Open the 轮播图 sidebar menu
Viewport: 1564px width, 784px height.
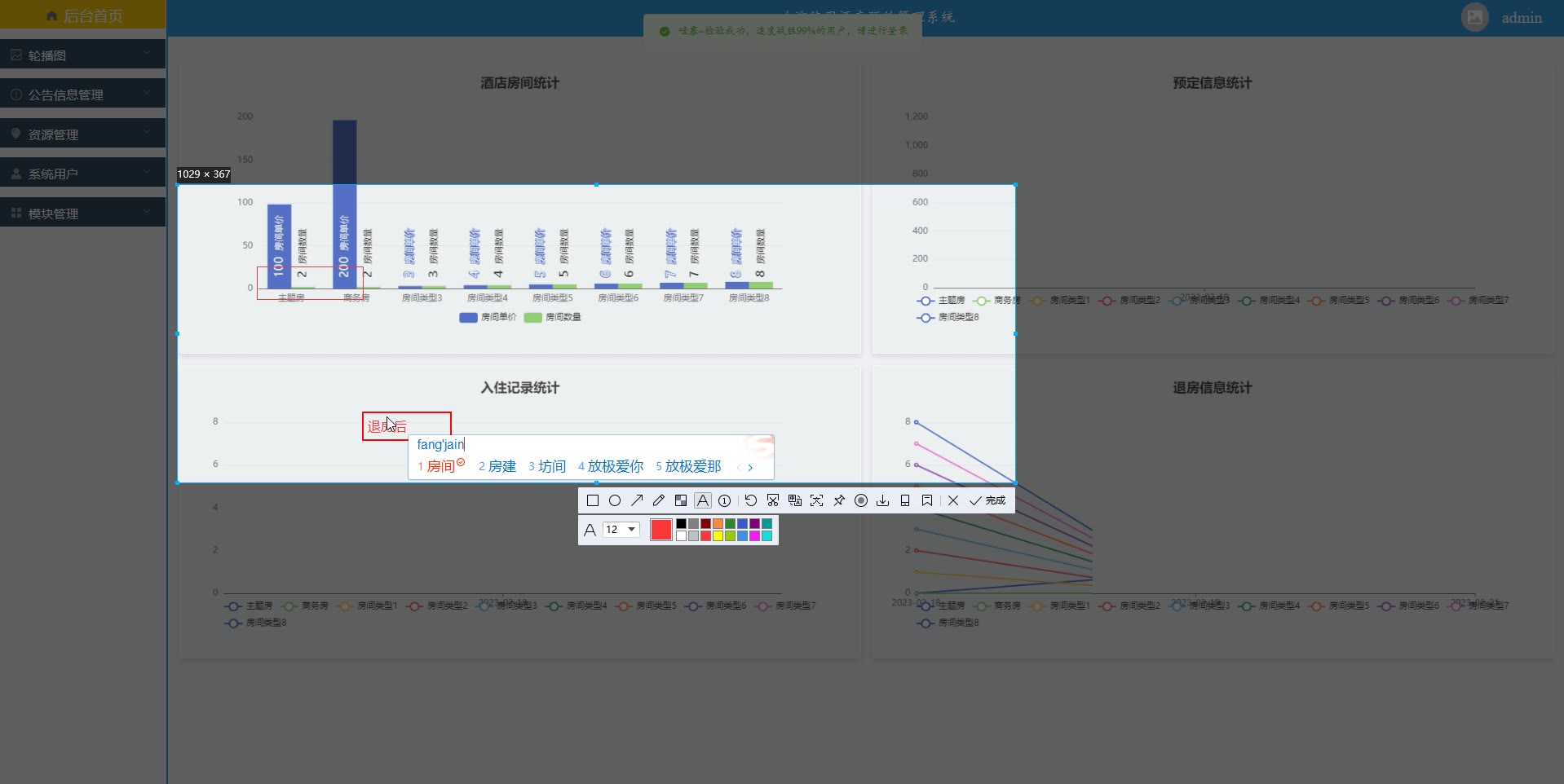[x=83, y=55]
